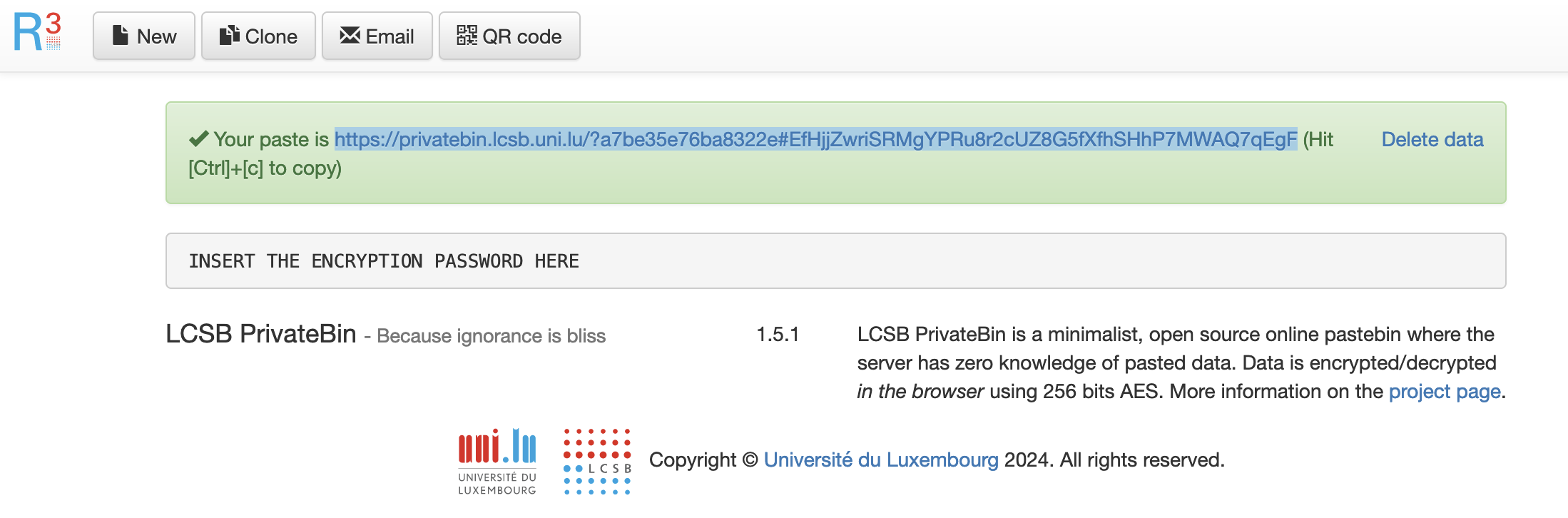Visit the Université du Luxembourg link

(880, 460)
